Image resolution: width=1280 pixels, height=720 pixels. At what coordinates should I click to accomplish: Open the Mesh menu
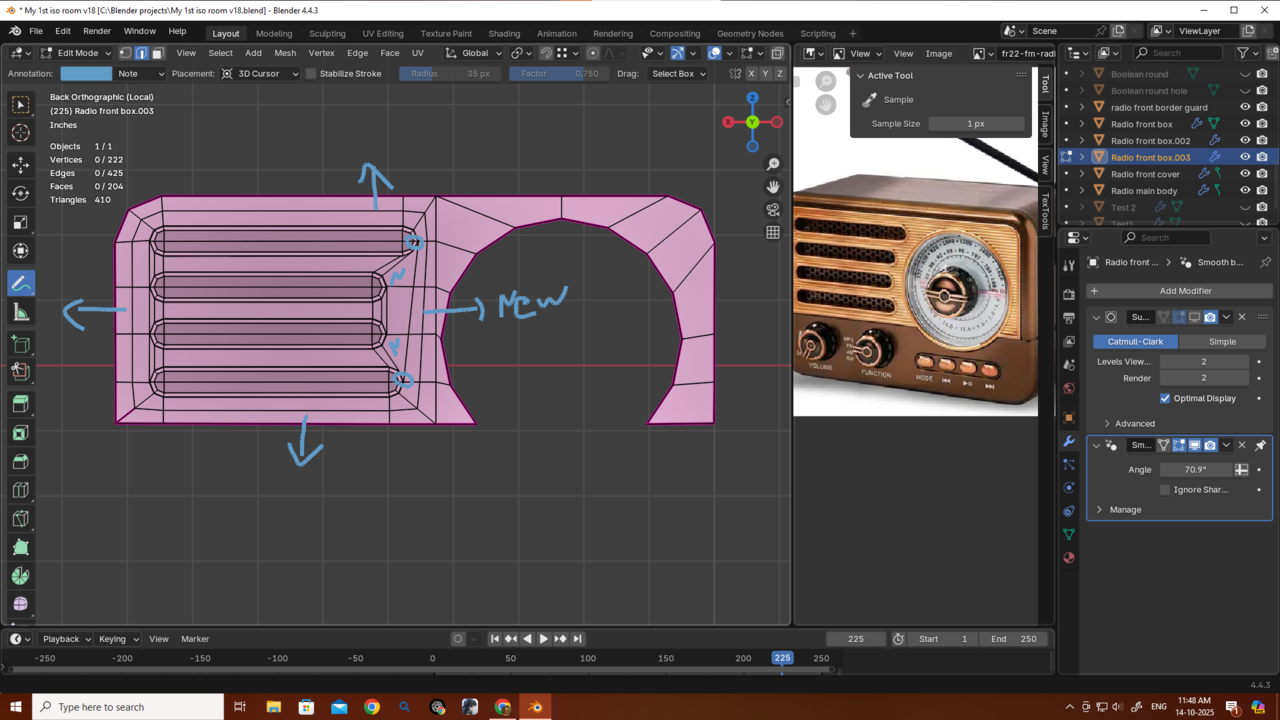[x=285, y=53]
